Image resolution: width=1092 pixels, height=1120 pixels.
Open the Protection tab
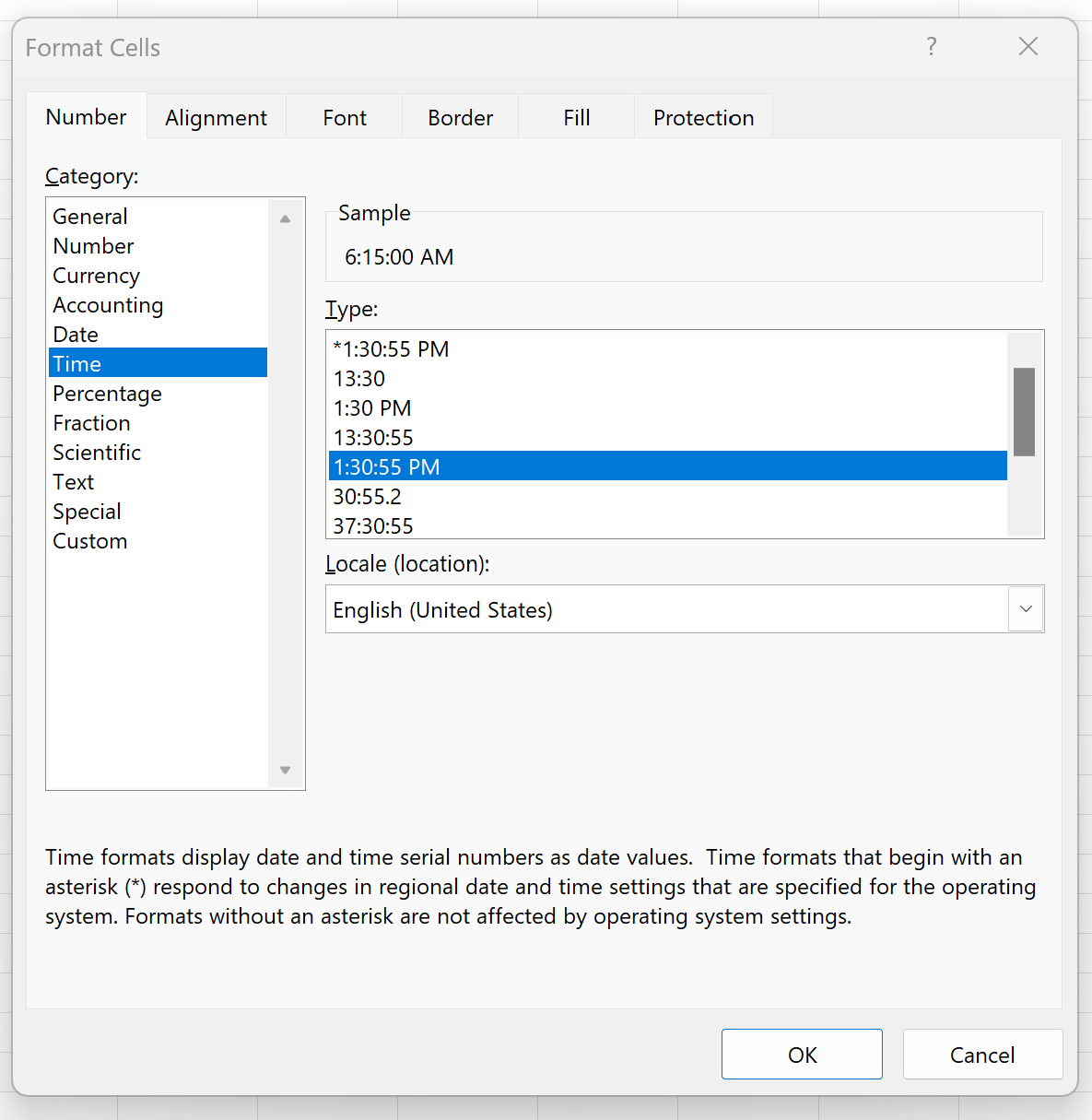point(703,117)
